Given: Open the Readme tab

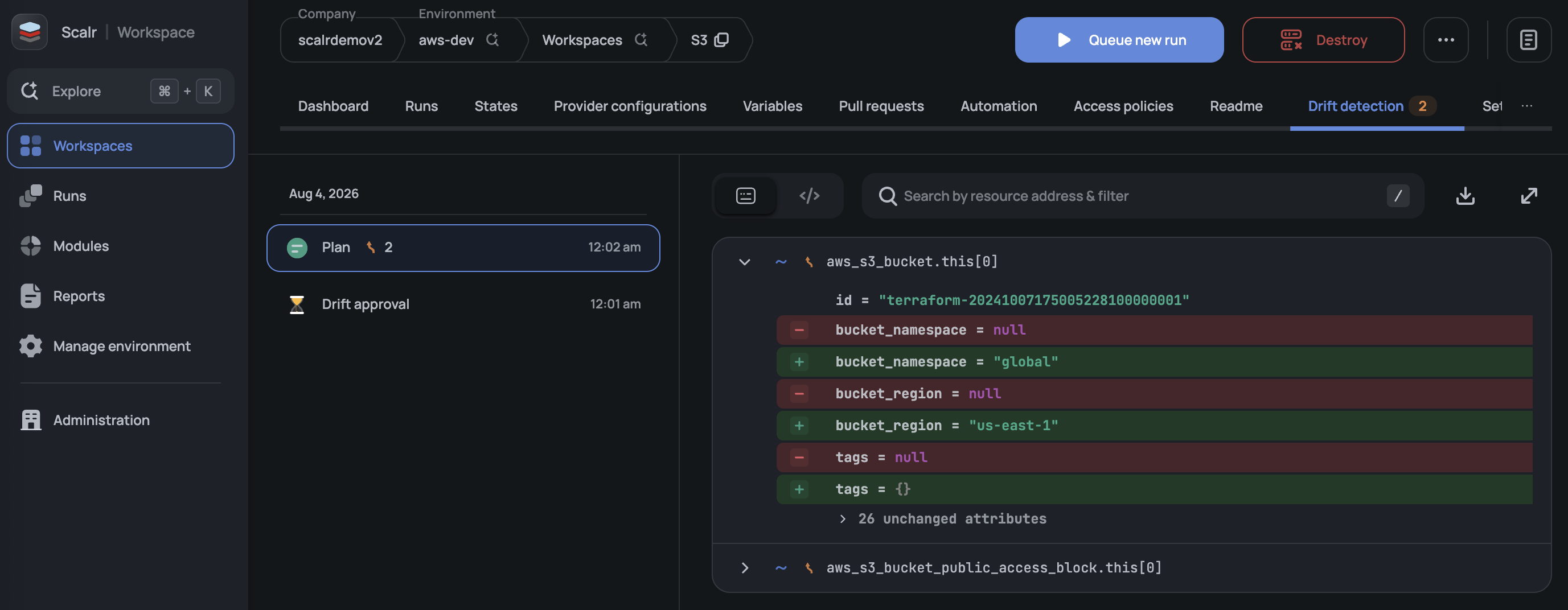Looking at the screenshot, I should [x=1235, y=106].
